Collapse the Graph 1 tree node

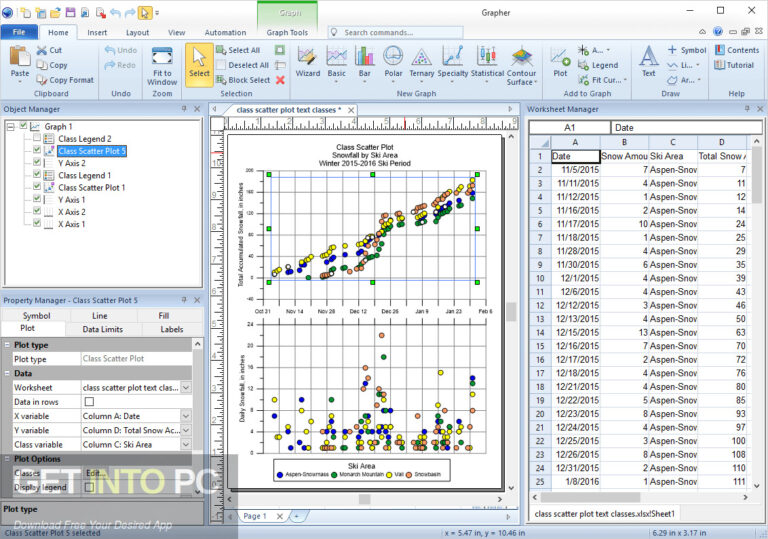[10, 126]
